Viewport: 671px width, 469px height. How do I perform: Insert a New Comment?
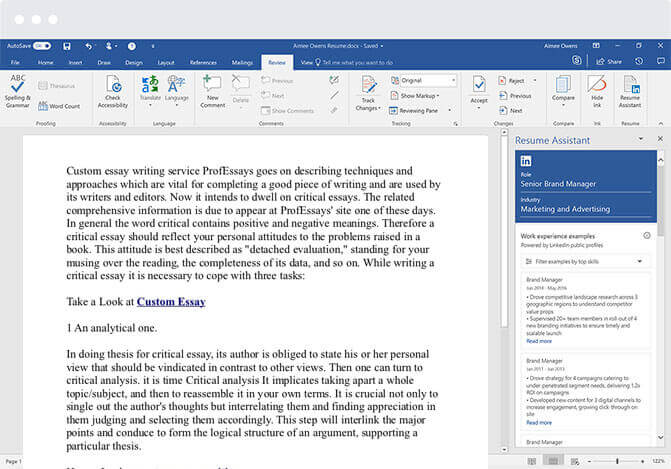coord(213,91)
